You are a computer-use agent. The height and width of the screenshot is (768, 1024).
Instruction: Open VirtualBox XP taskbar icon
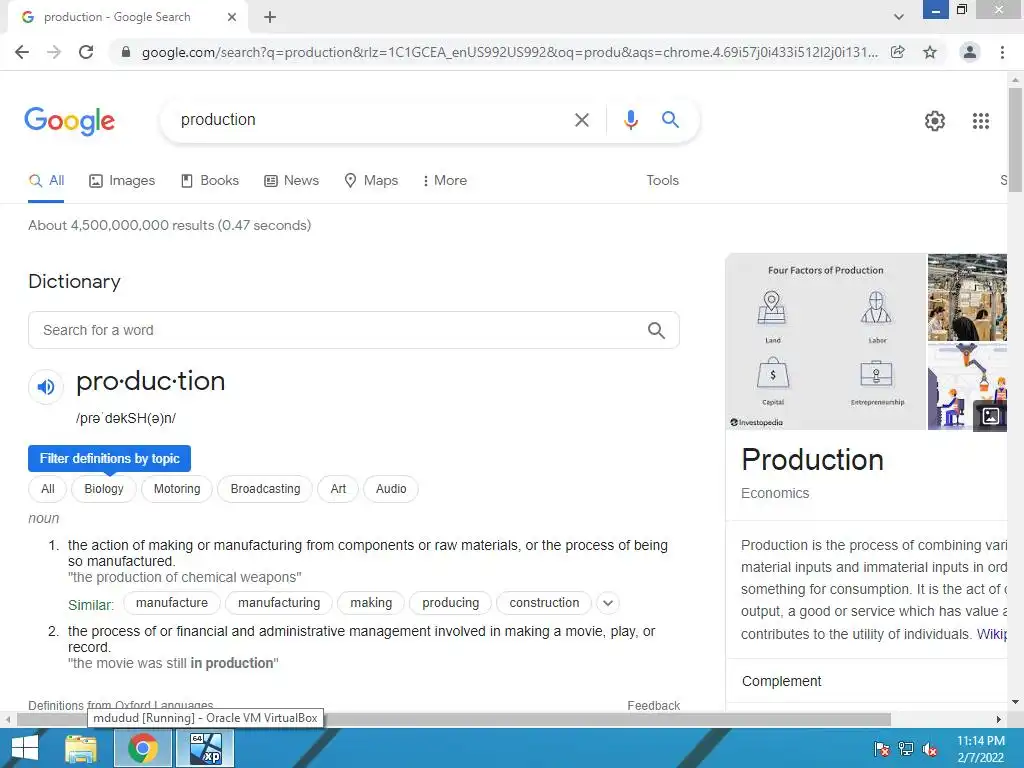pos(206,748)
